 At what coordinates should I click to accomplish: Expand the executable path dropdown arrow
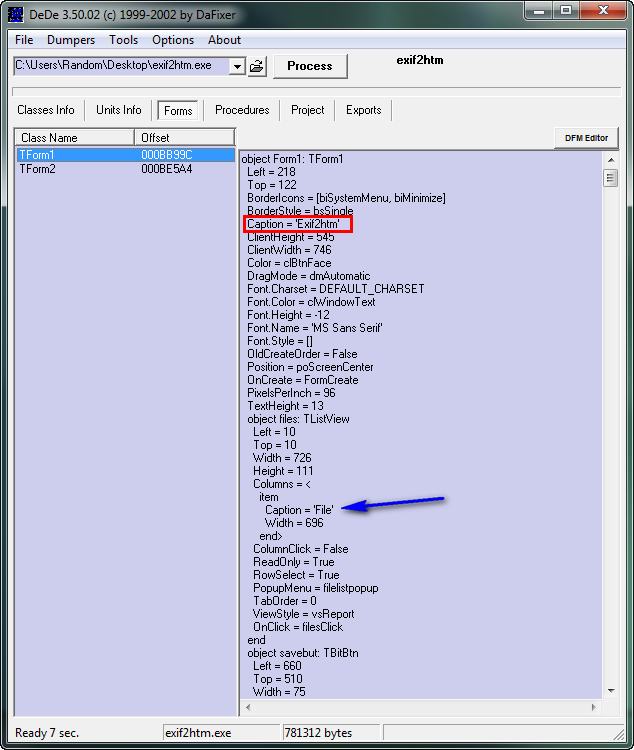(237, 66)
